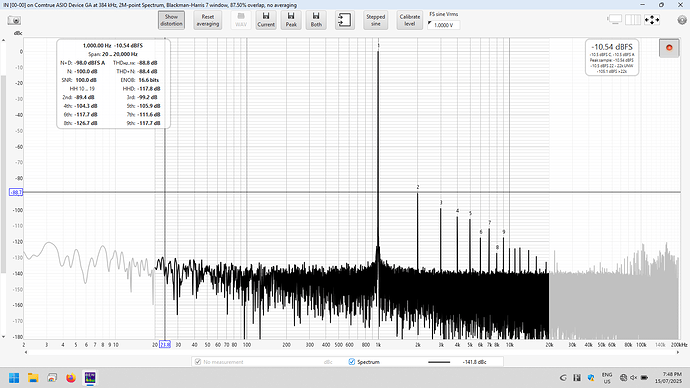Image resolution: width=690 pixels, height=388 pixels.
Task: Open the clock showing 7:48 PM
Action: click(x=668, y=377)
